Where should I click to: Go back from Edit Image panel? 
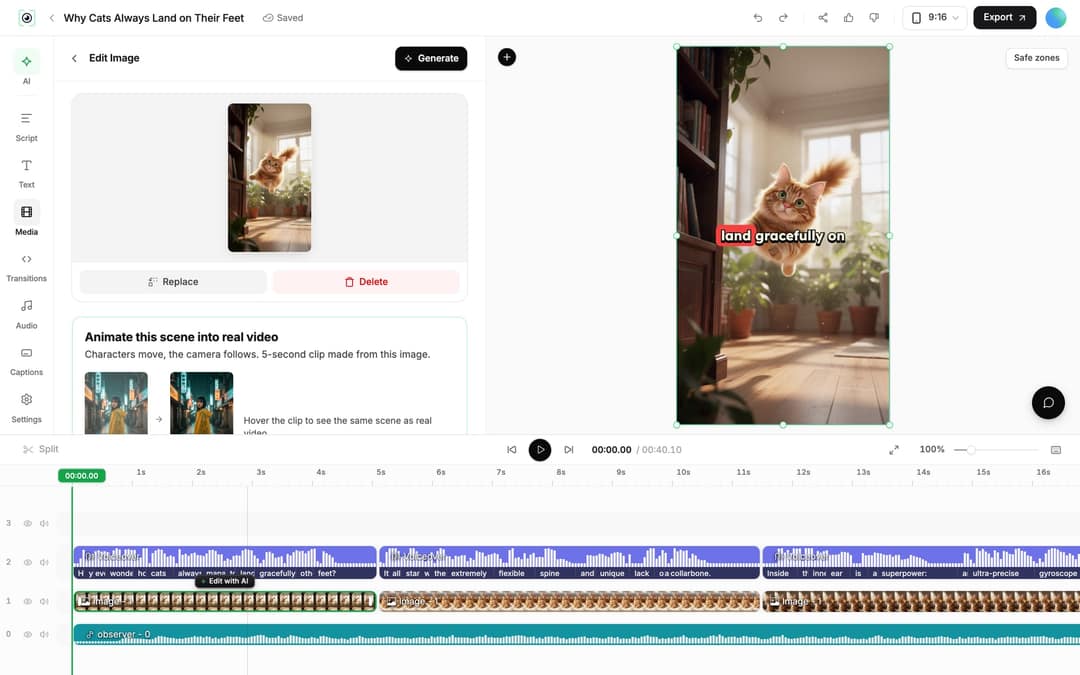(74, 59)
